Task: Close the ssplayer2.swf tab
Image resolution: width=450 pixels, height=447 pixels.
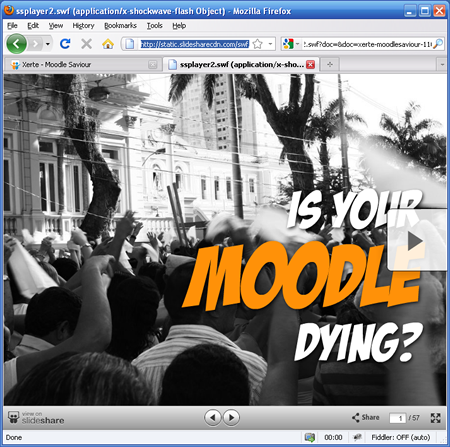Action: [x=310, y=65]
